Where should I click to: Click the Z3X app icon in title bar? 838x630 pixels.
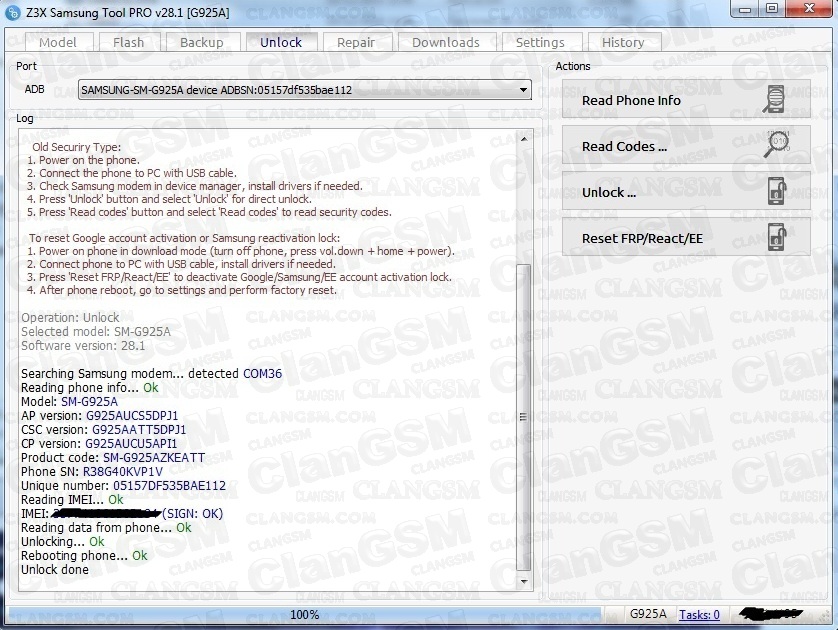(13, 12)
